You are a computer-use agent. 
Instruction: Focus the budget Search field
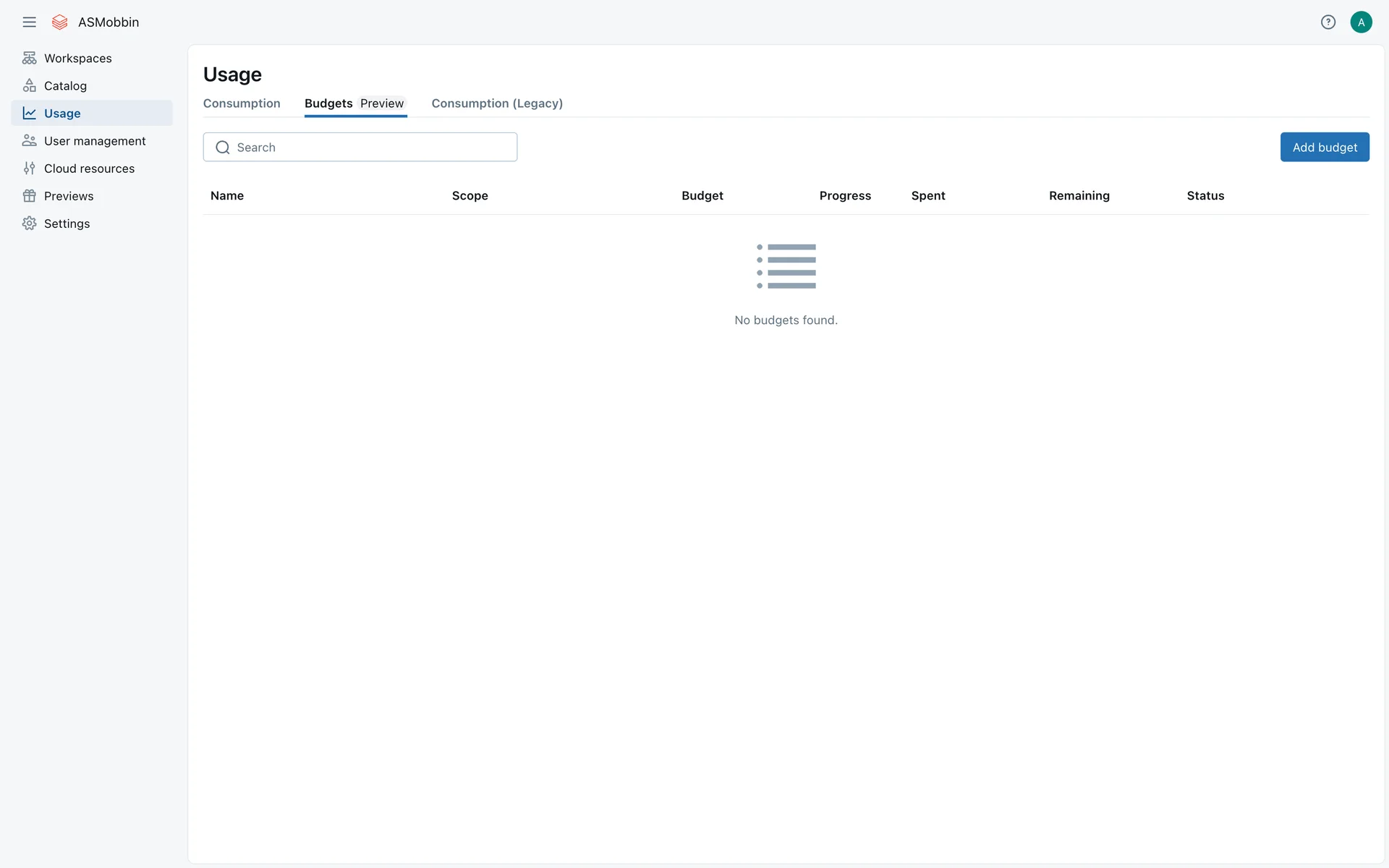(x=369, y=147)
